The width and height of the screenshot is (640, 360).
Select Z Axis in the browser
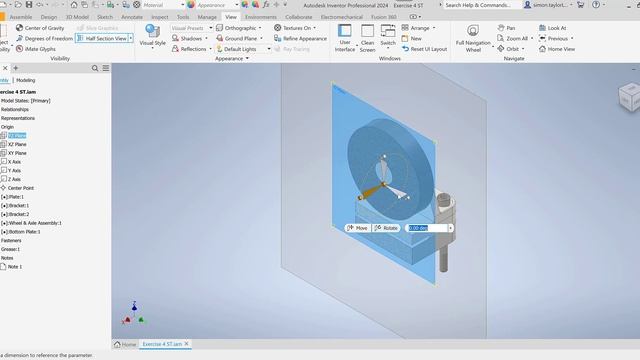[14, 179]
